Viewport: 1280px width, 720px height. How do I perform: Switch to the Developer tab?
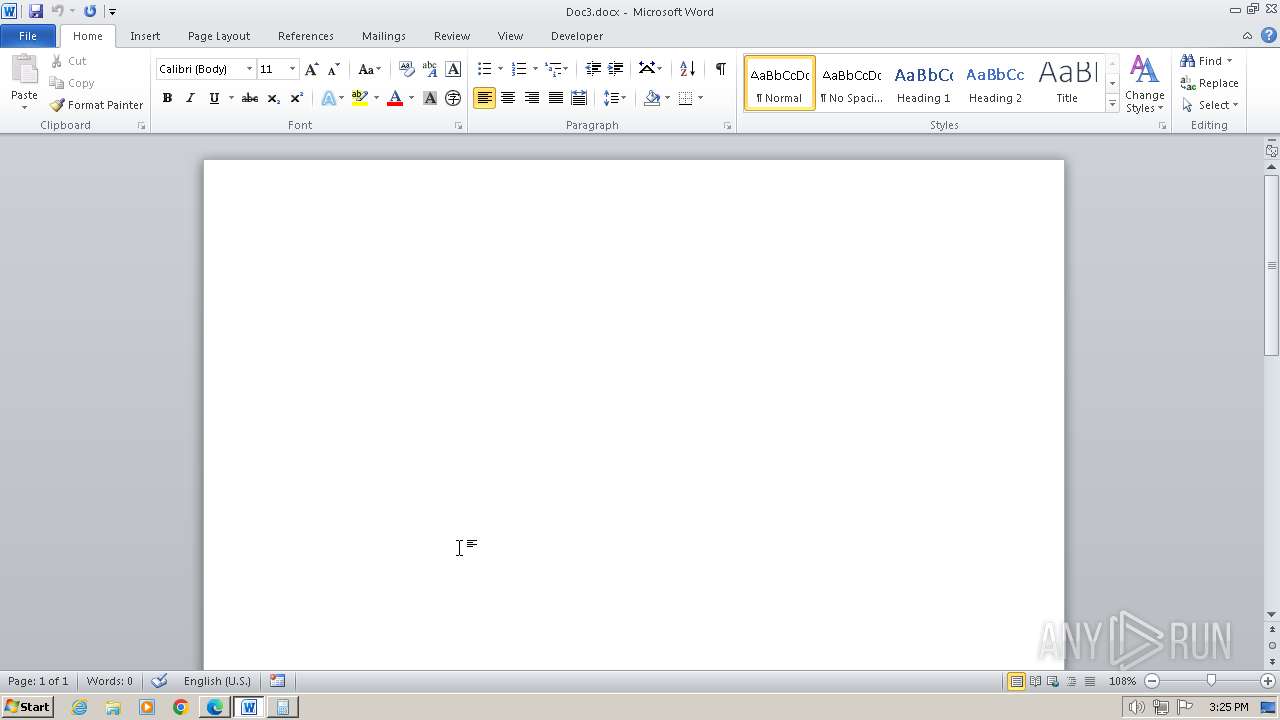(x=577, y=36)
